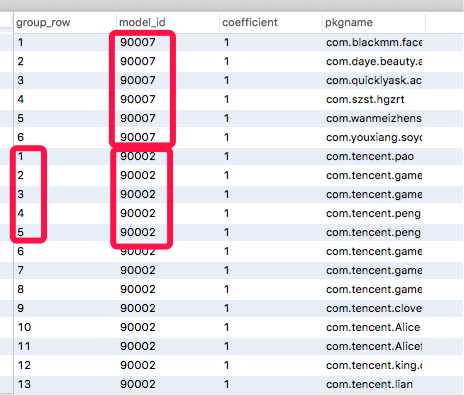
Task: Click coefficient 1 in com.tencent.lian row
Action: click(227, 384)
